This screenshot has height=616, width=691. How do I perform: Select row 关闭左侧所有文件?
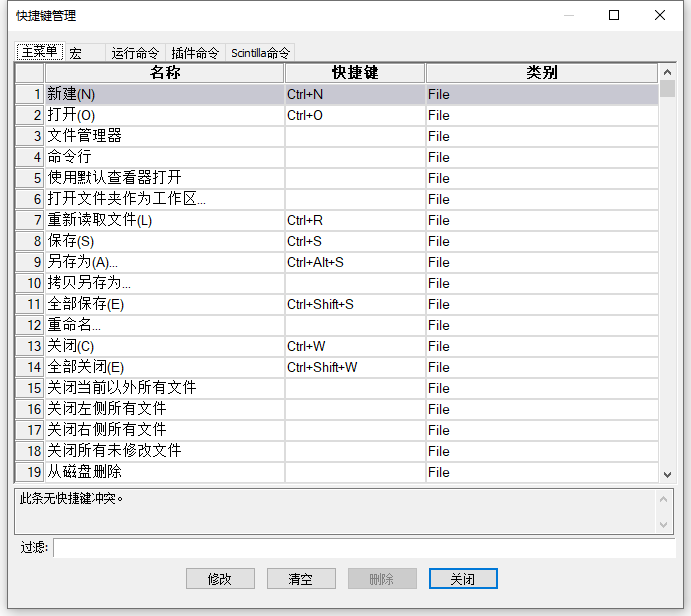[337, 409]
